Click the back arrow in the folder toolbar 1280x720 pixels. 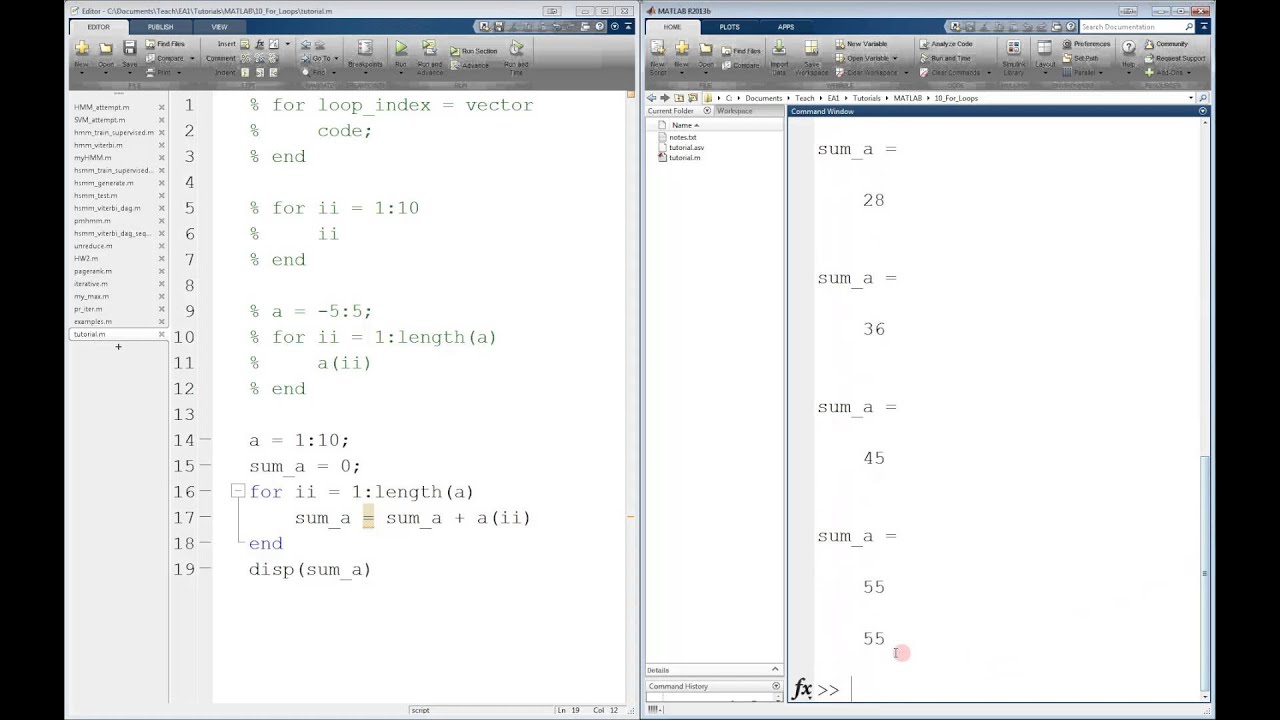point(652,98)
